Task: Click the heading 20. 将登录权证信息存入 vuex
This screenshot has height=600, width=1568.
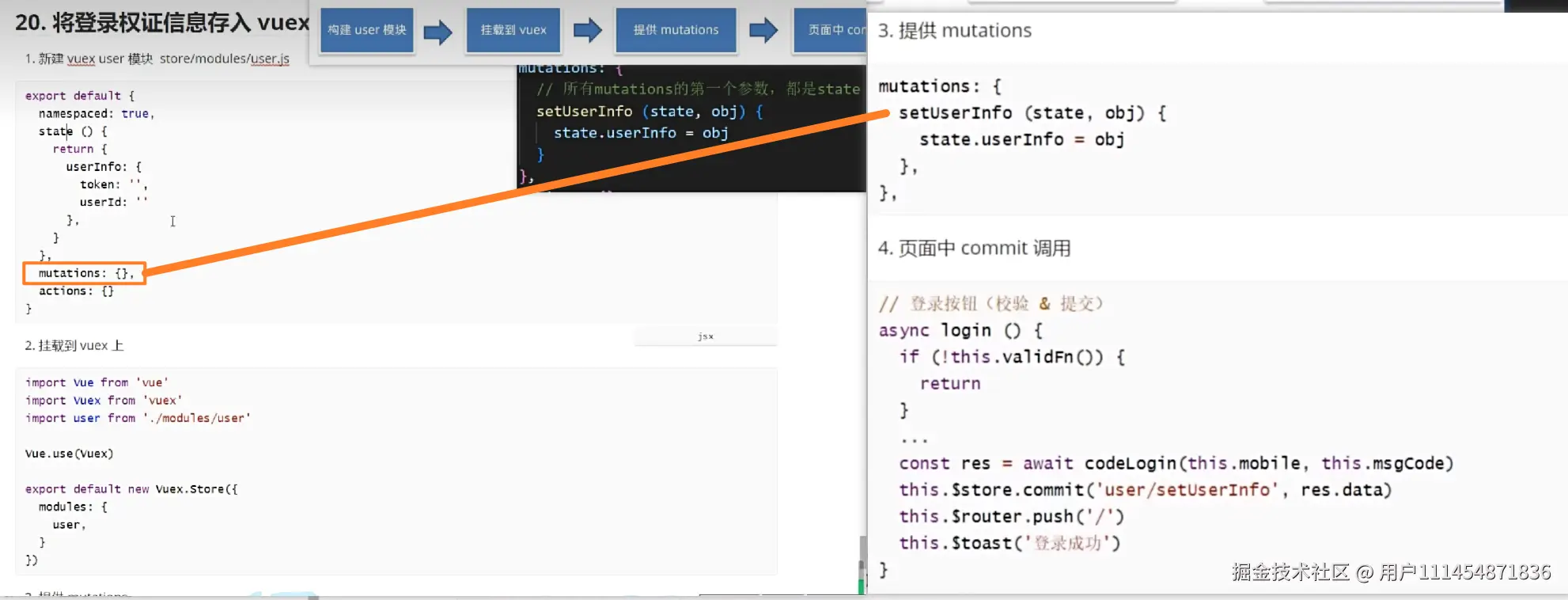Action: click(x=162, y=22)
